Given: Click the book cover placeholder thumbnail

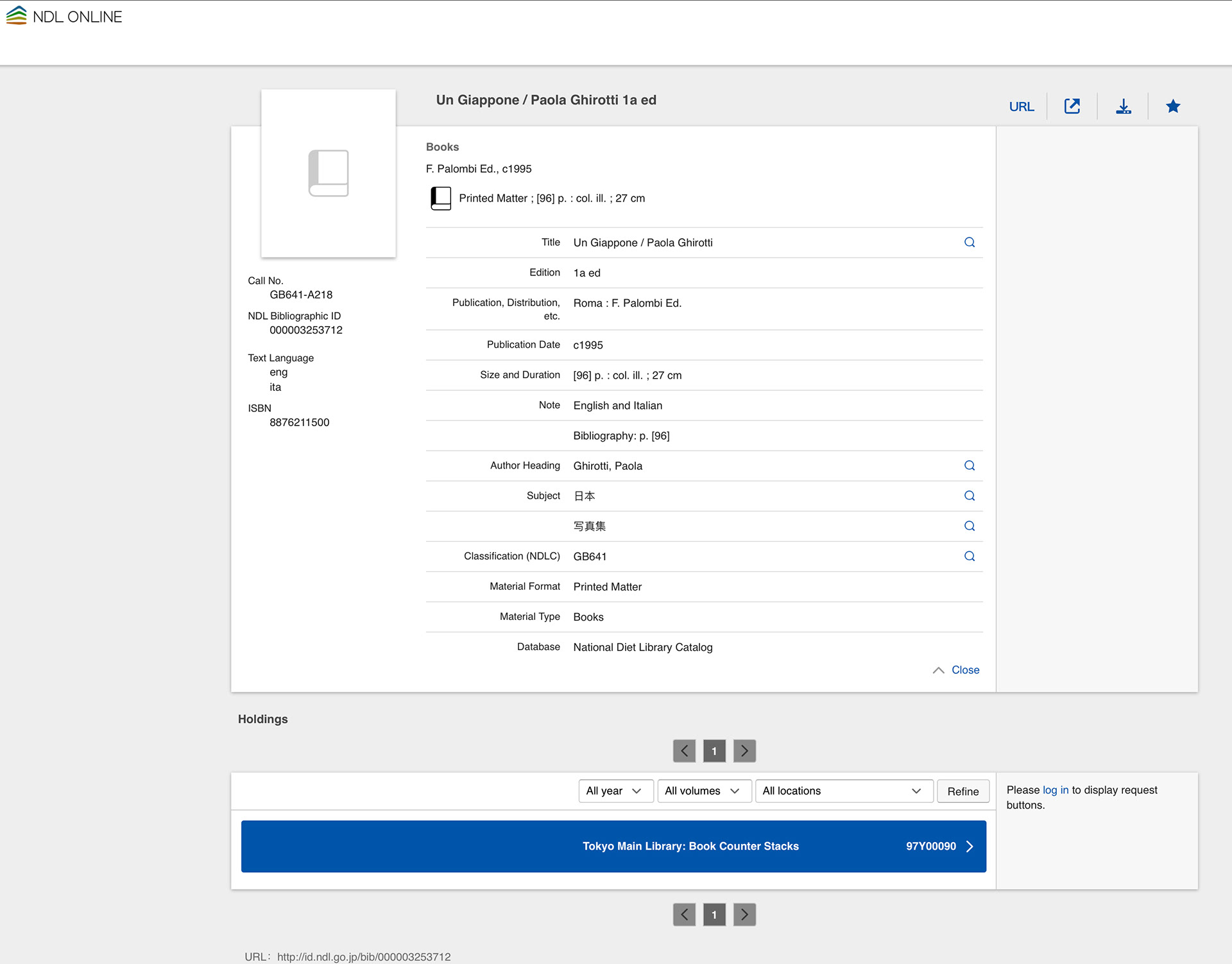Looking at the screenshot, I should [x=328, y=173].
